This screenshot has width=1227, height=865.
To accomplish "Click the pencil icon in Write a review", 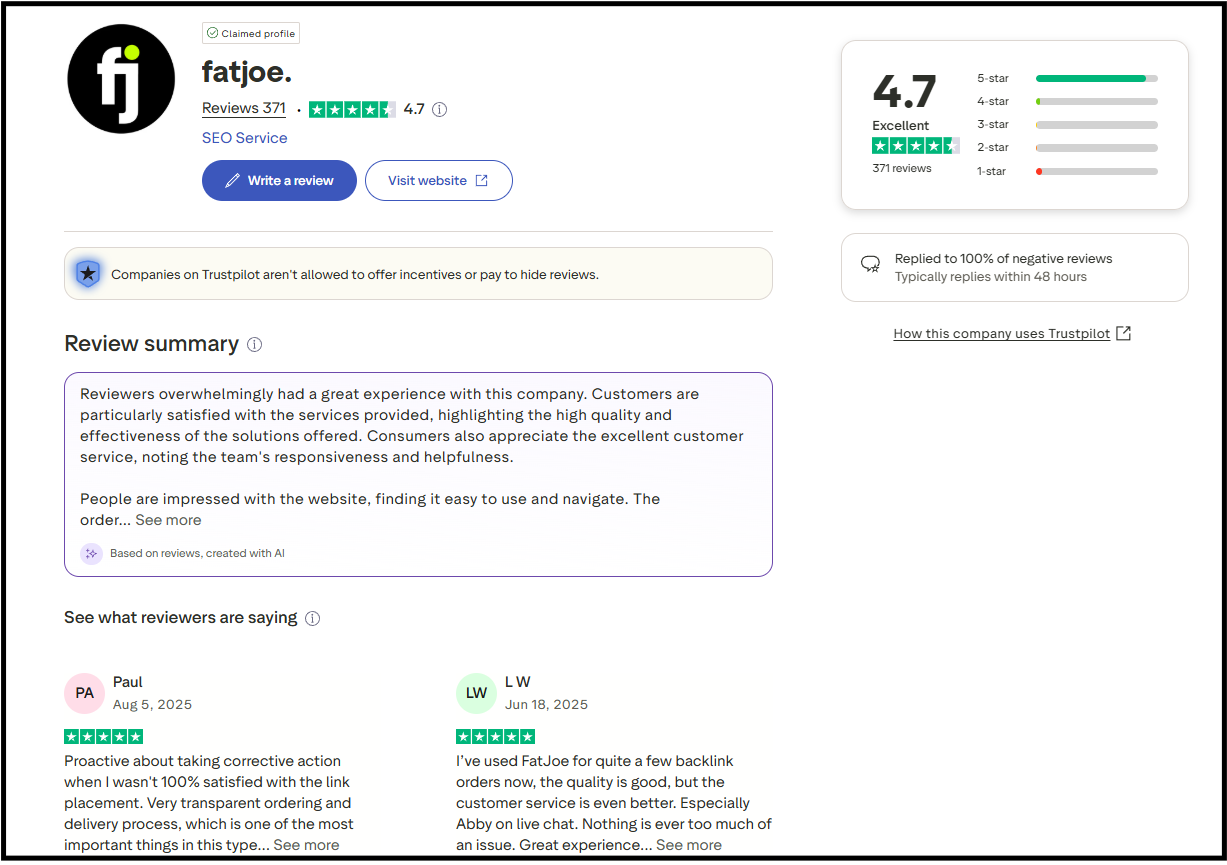I will tap(232, 181).
